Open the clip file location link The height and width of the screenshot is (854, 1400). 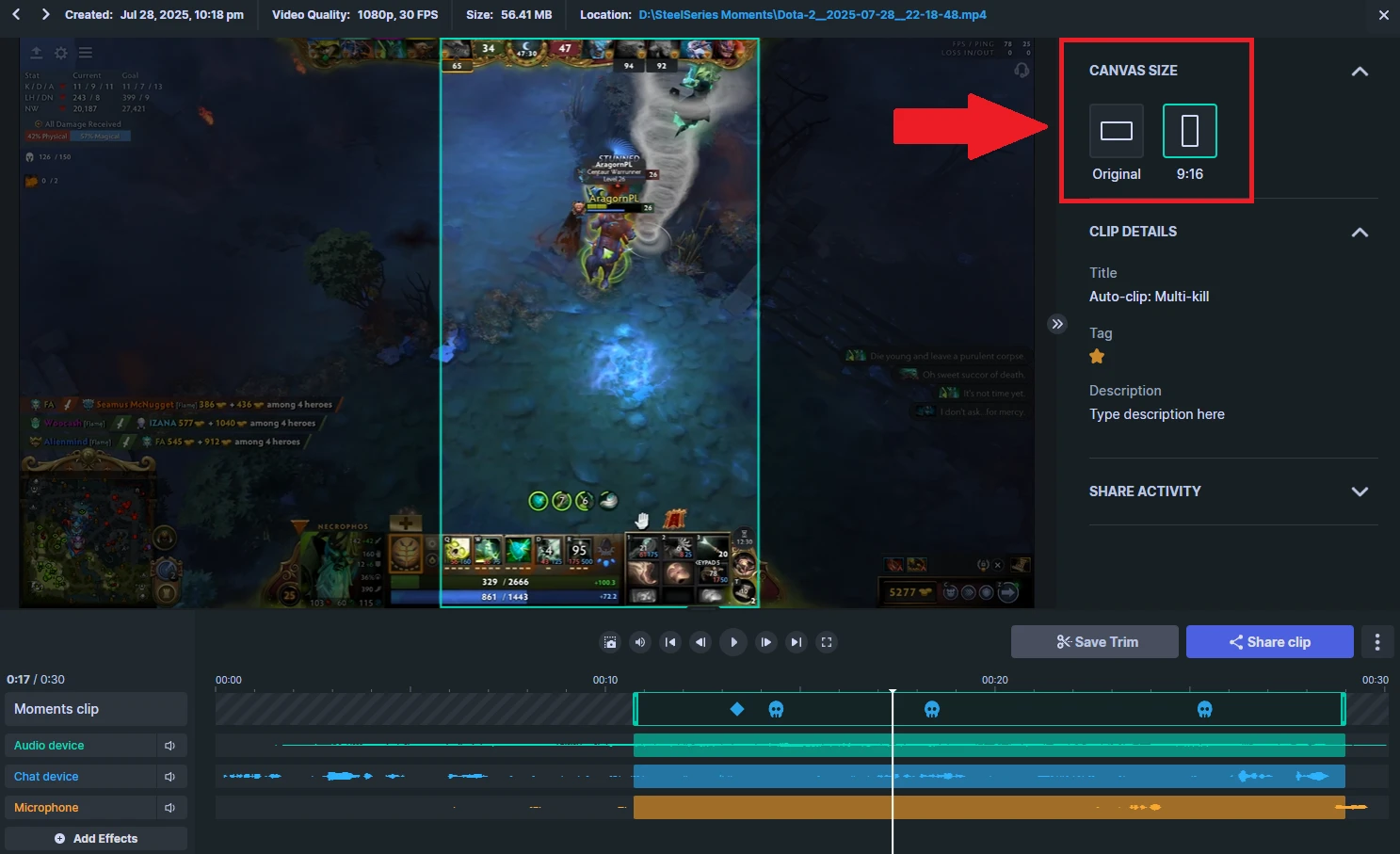(813, 15)
